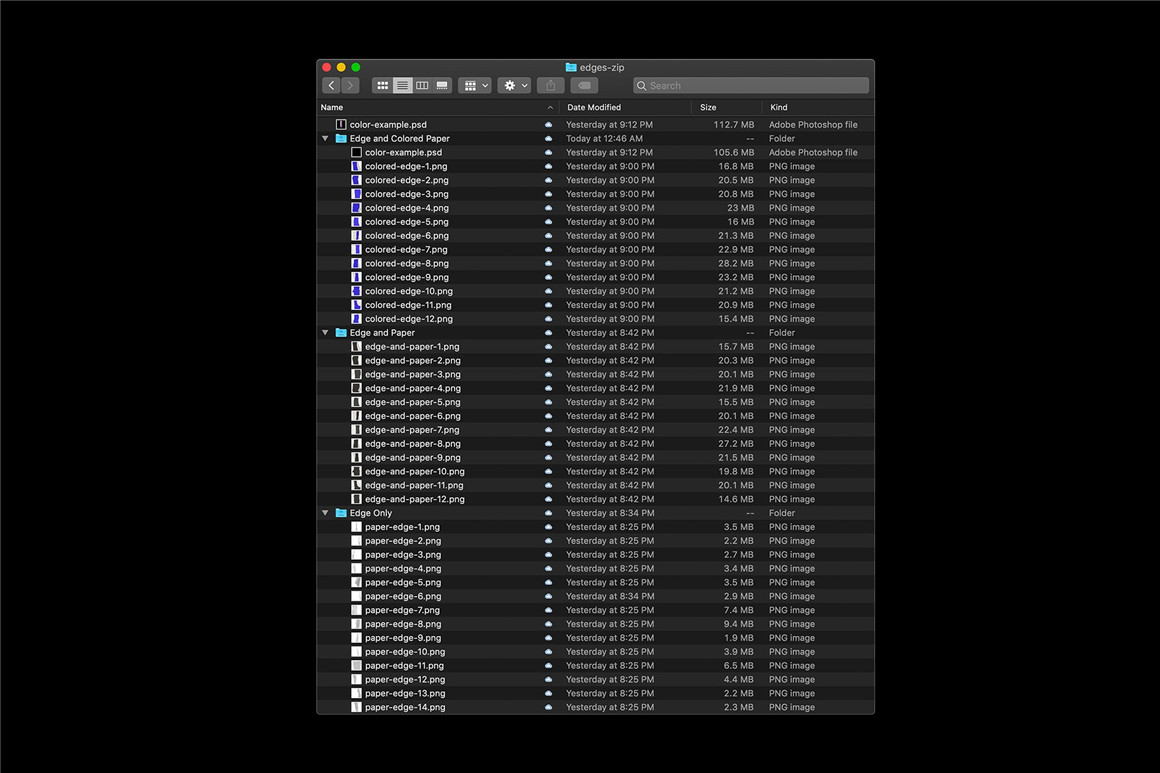Select the paper-edge-14.png thumbnail

coord(356,707)
